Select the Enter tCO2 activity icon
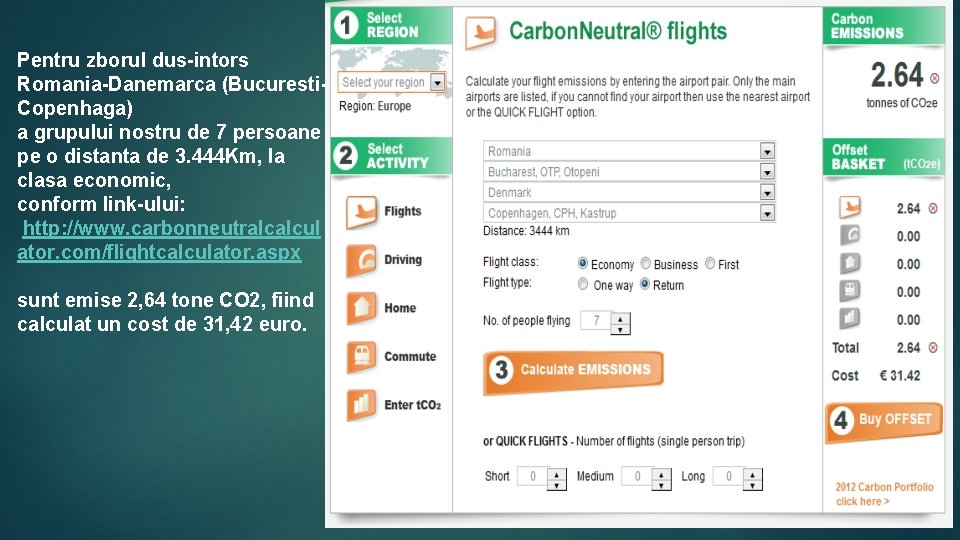Screen dimensions: 960x540 click(x=361, y=405)
